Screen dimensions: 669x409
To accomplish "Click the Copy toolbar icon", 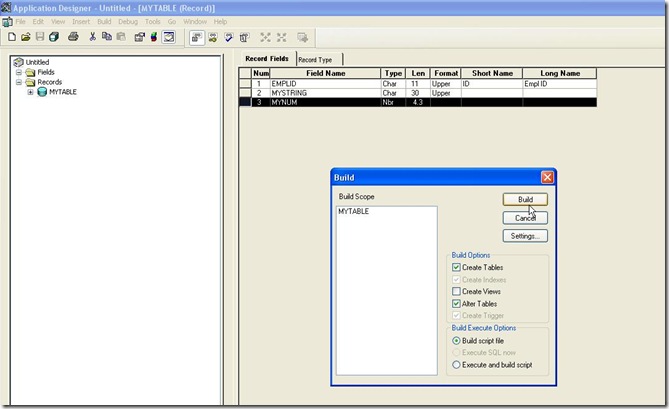I will pyautogui.click(x=107, y=37).
